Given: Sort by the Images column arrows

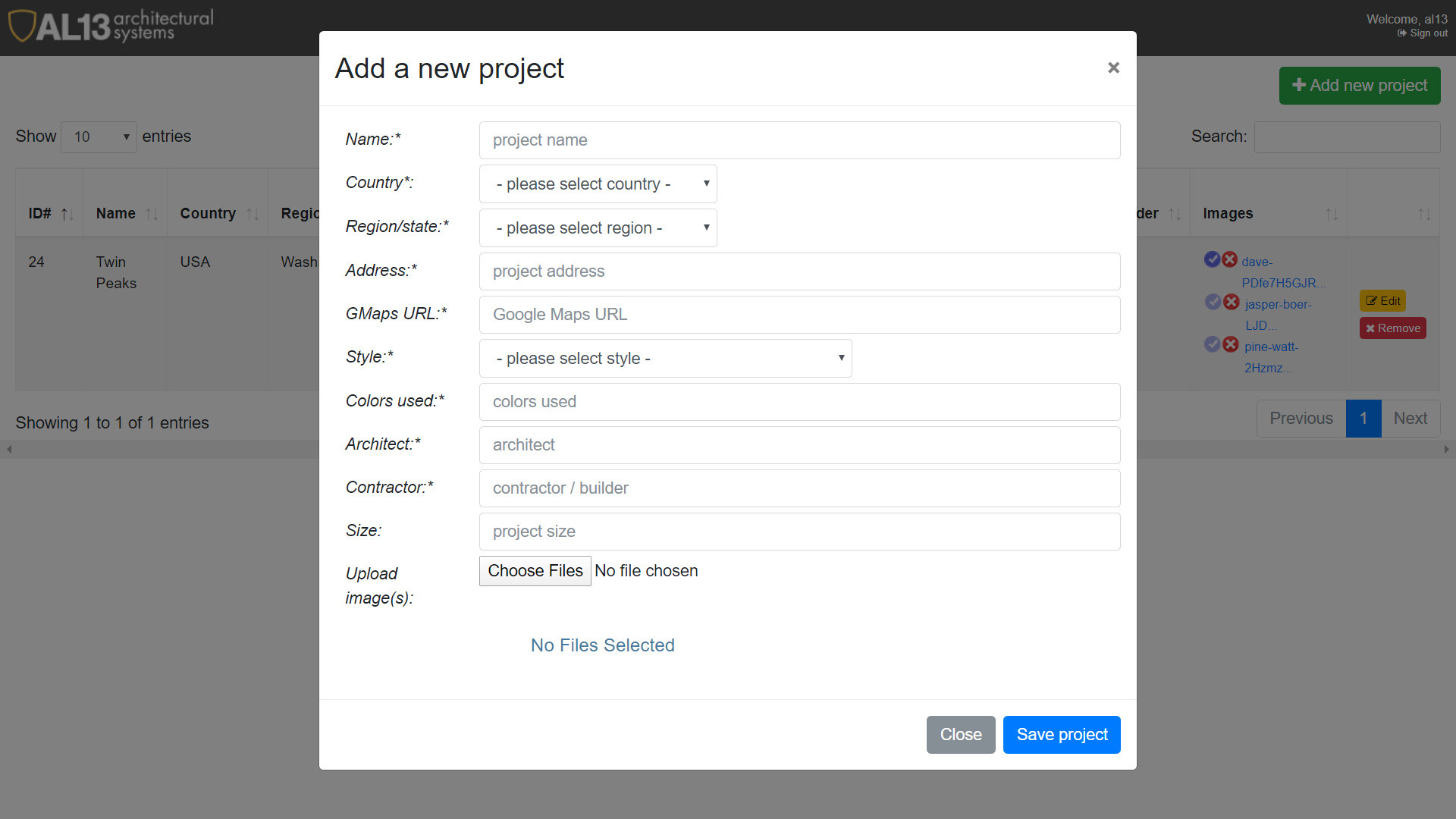Looking at the screenshot, I should coord(1331,215).
